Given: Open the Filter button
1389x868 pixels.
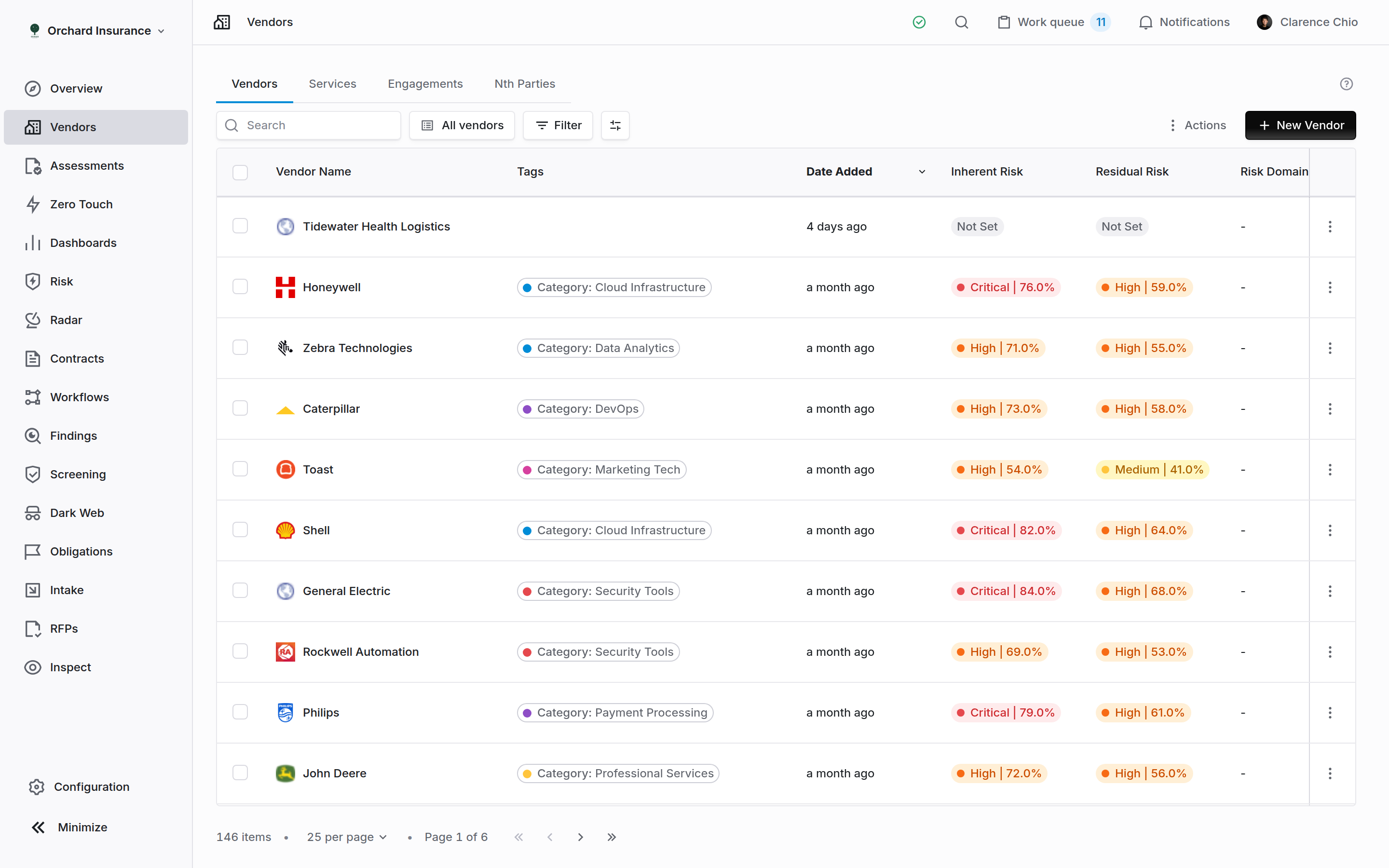Looking at the screenshot, I should [558, 125].
